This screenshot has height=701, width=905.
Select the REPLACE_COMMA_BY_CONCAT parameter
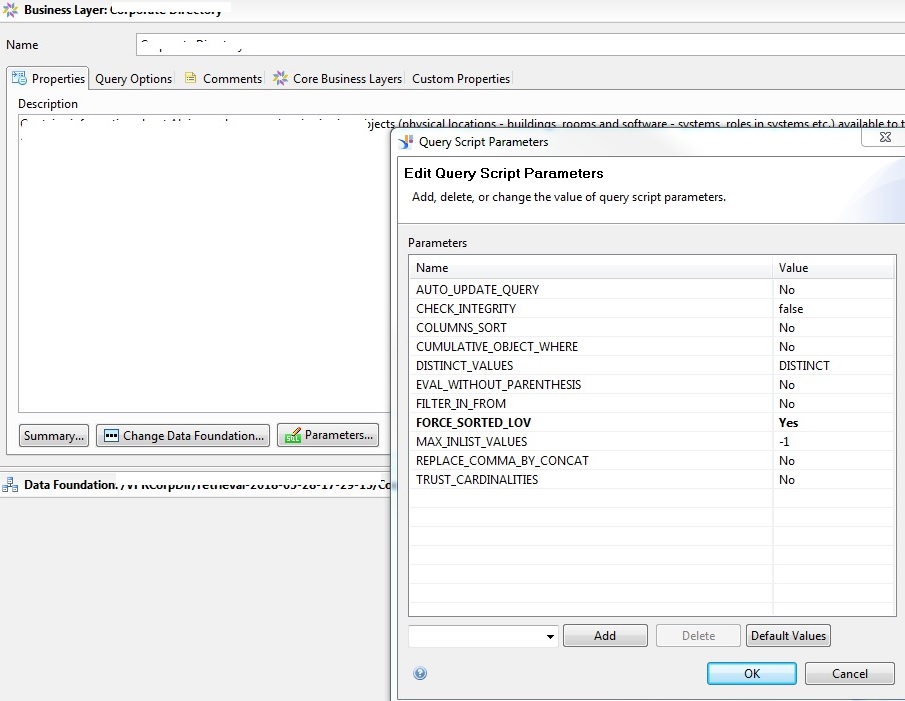(x=652, y=461)
